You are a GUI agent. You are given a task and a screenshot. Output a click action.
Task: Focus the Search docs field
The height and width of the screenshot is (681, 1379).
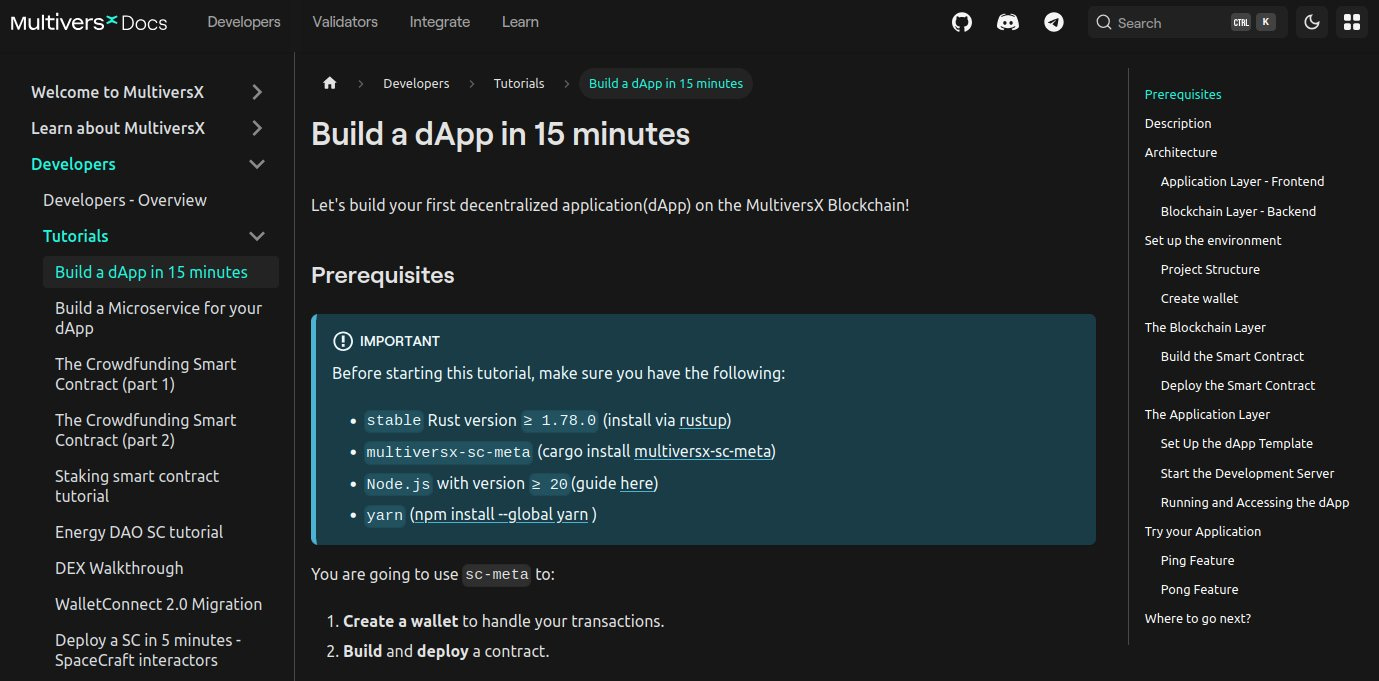pos(1187,22)
